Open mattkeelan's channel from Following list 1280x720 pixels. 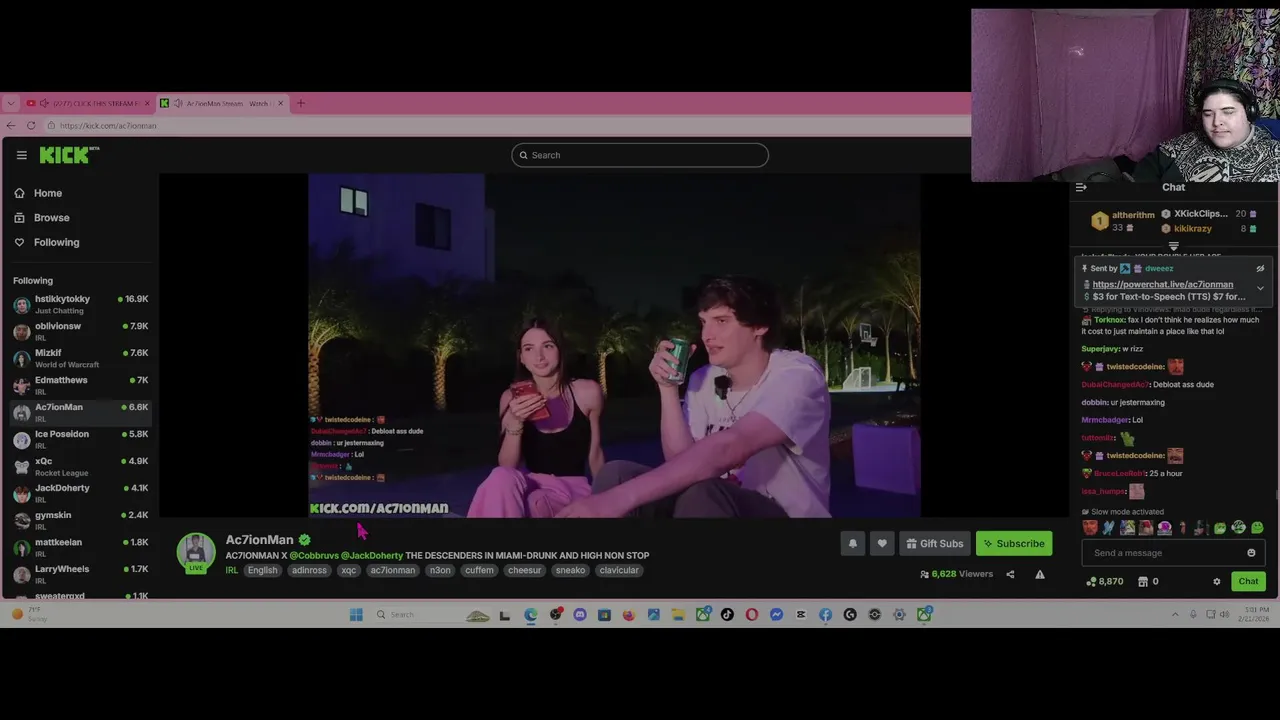pyautogui.click(x=80, y=547)
